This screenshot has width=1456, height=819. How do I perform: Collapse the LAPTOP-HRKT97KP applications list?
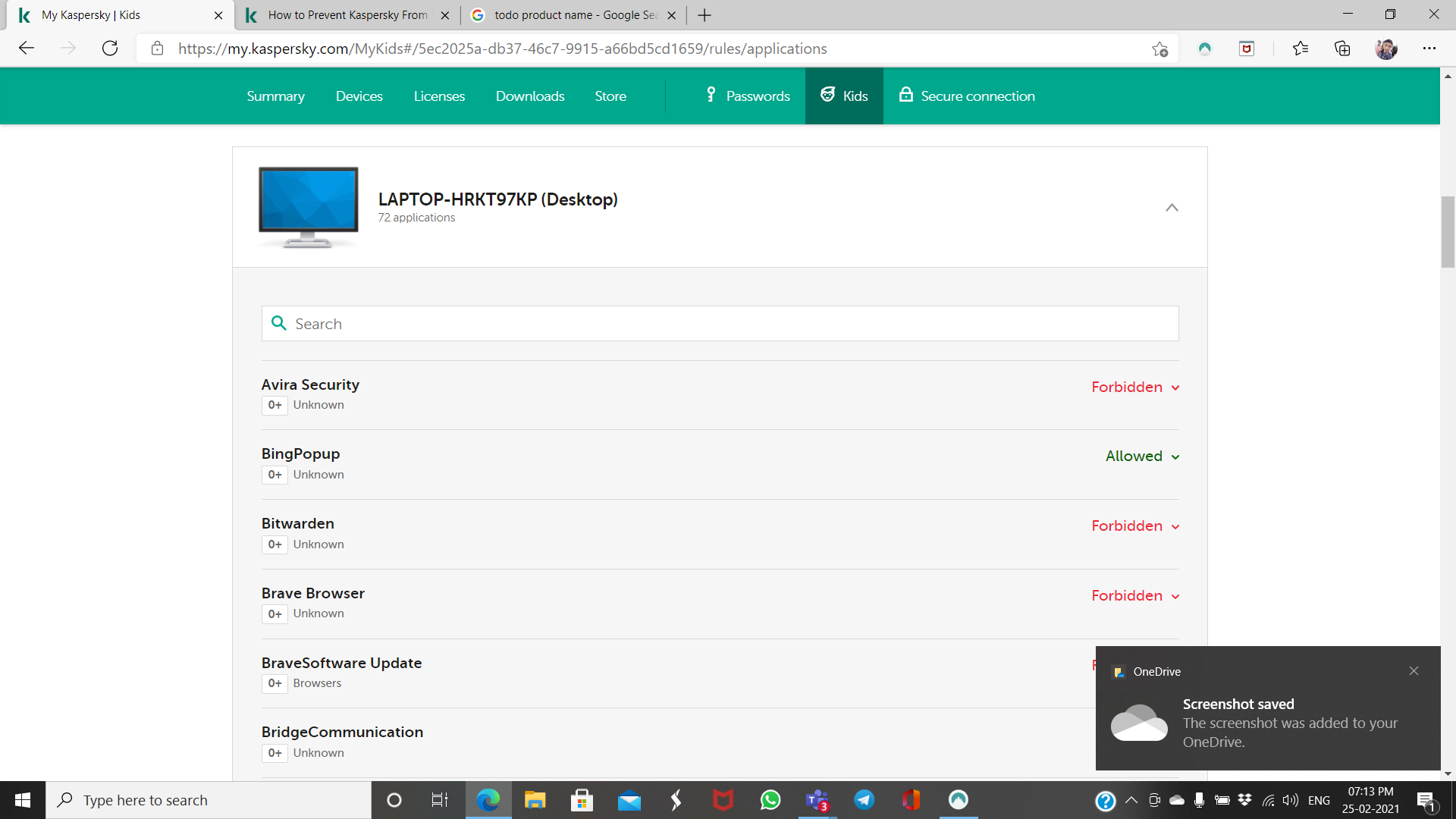point(1172,207)
